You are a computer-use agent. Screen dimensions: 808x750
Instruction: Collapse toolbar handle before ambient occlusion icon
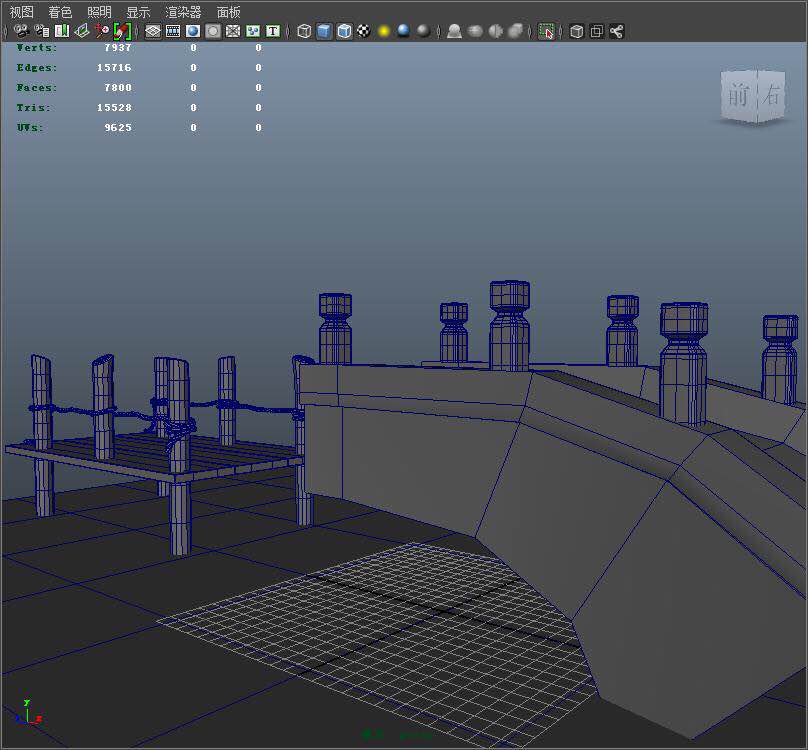point(439,31)
